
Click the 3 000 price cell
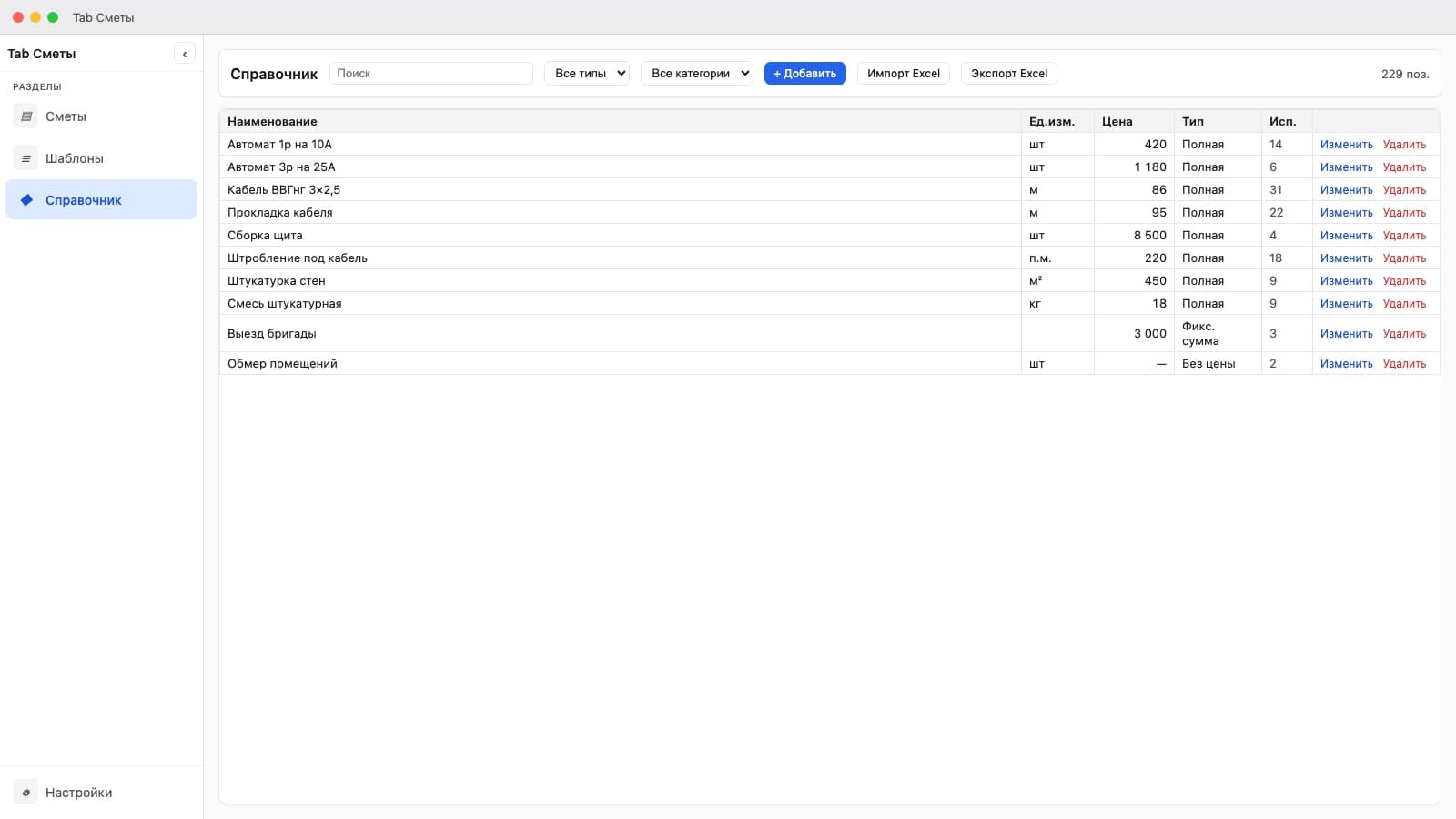1134,334
